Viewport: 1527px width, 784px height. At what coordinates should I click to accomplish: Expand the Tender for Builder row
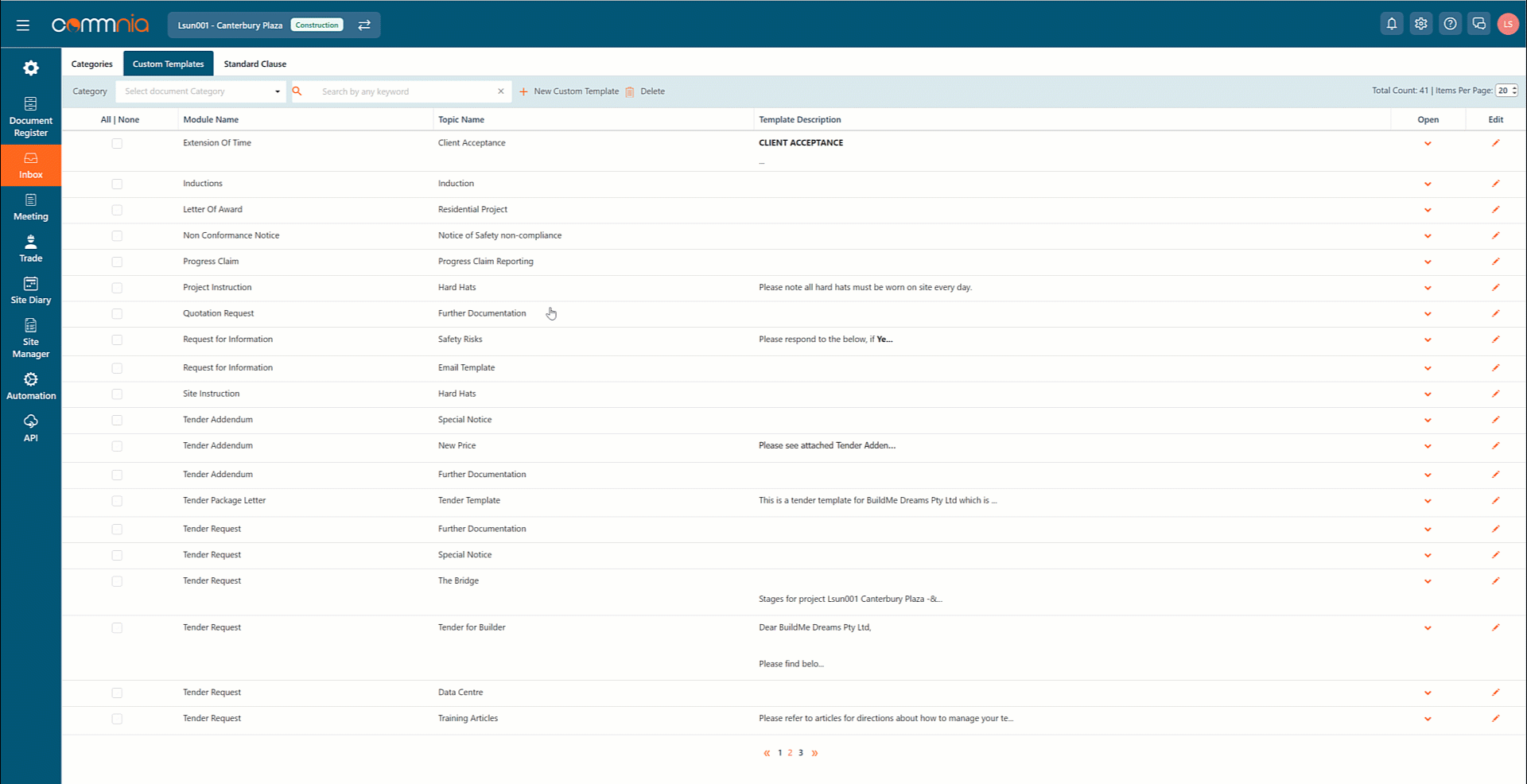pyautogui.click(x=1428, y=628)
